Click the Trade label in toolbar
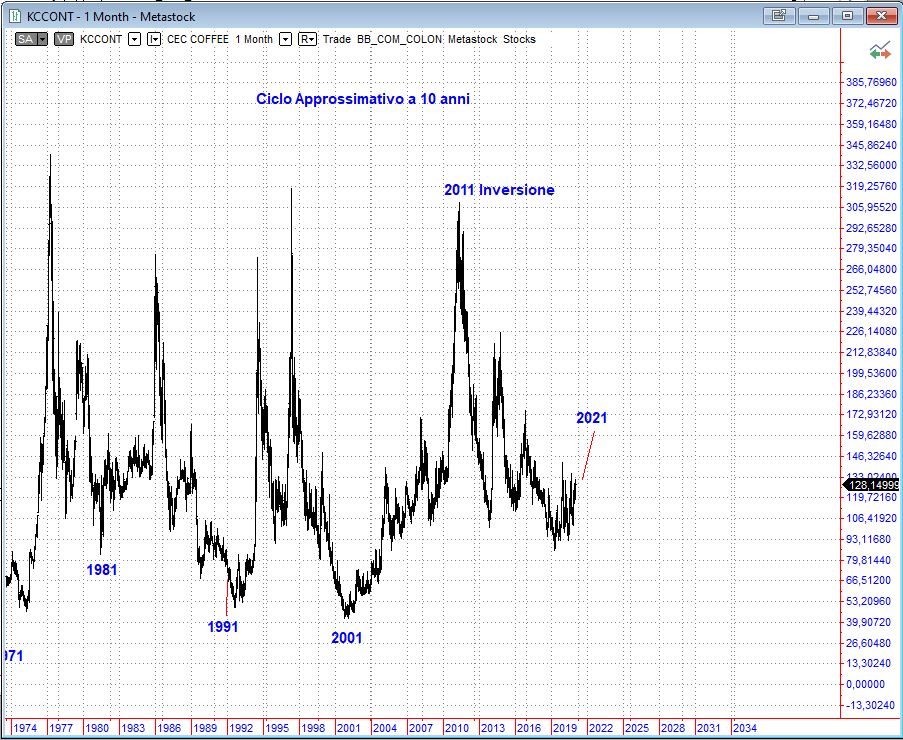903x740 pixels. 337,39
